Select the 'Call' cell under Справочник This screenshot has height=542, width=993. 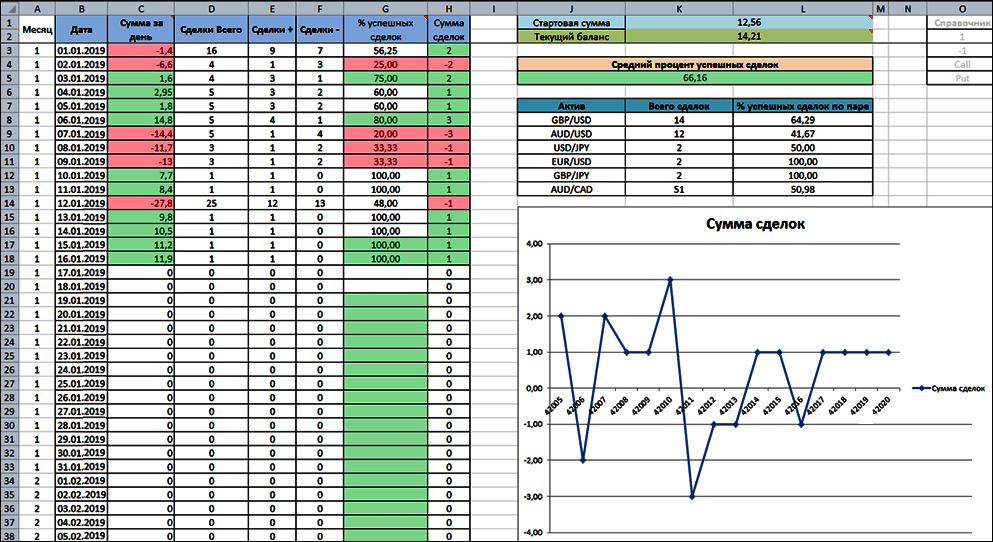pyautogui.click(x=960, y=63)
